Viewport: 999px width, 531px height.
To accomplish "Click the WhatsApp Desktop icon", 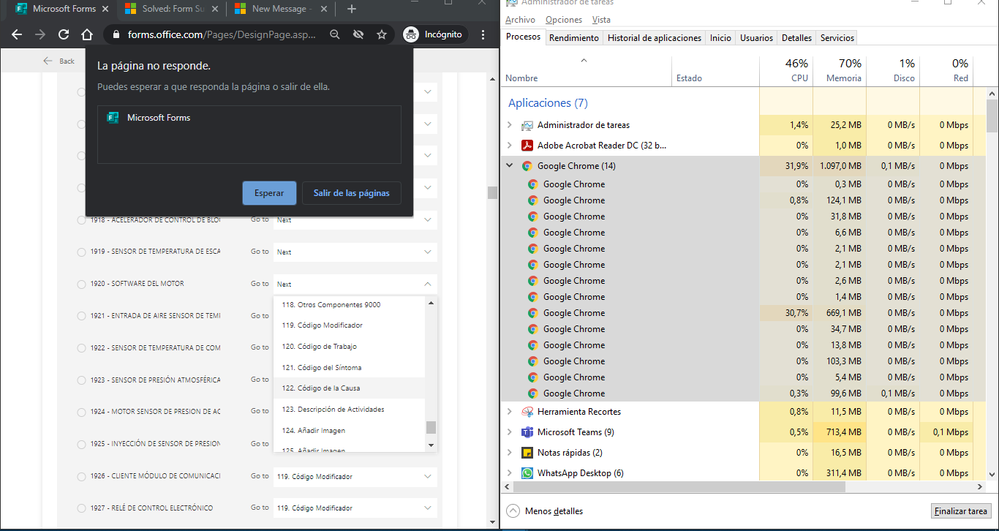I will pos(527,473).
